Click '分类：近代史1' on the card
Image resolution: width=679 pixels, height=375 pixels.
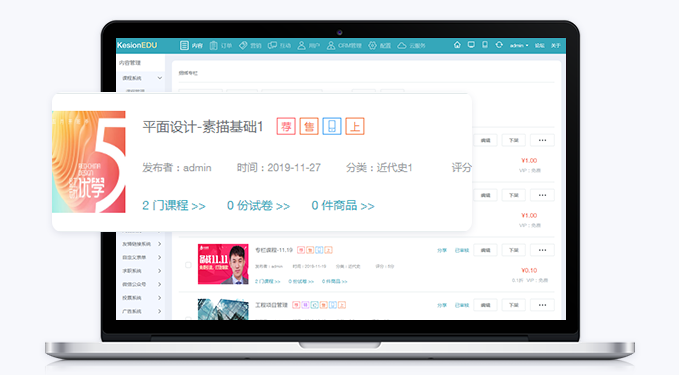click(x=379, y=168)
